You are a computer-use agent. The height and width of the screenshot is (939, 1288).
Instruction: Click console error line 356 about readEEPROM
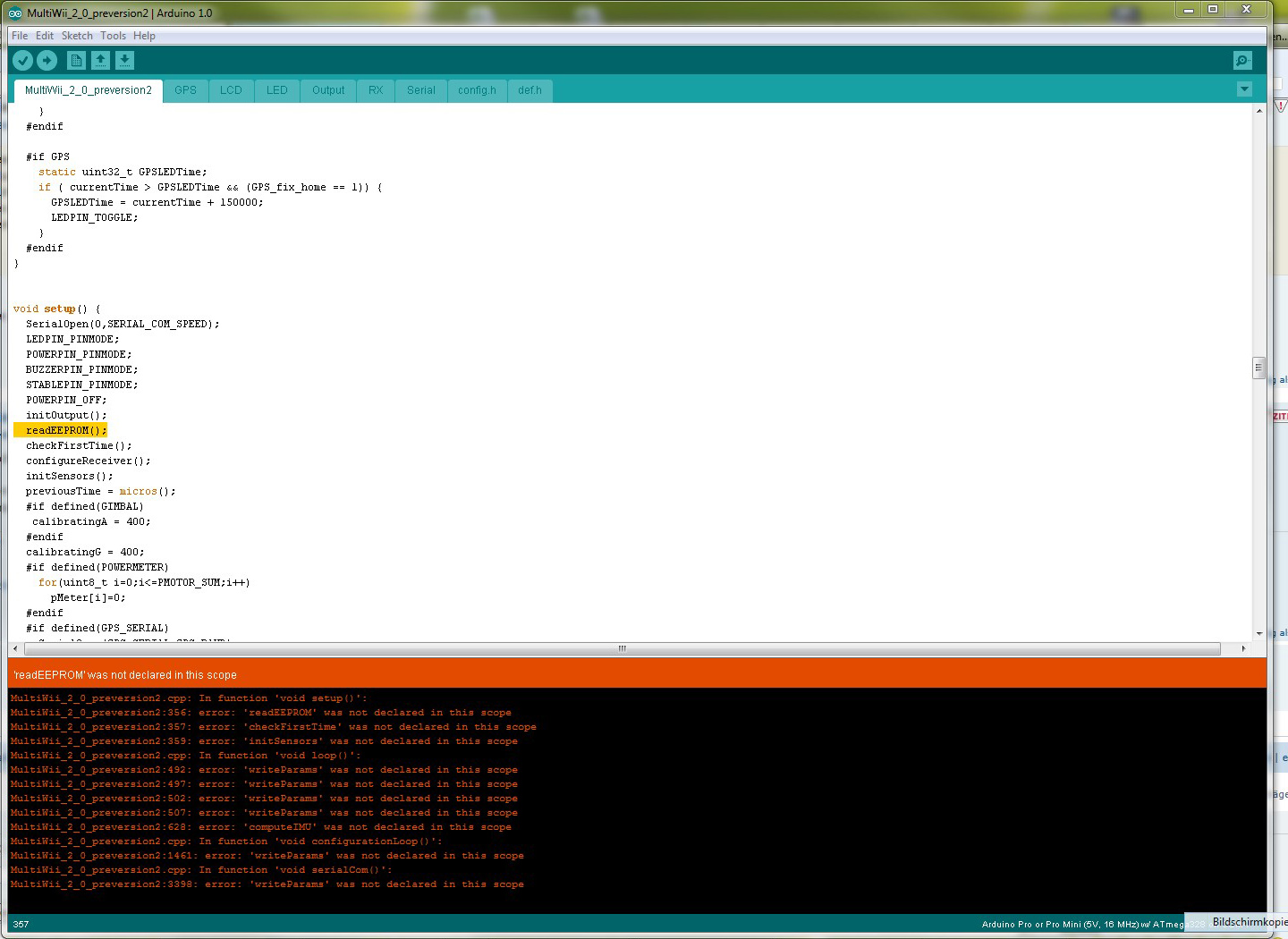[x=261, y=713]
